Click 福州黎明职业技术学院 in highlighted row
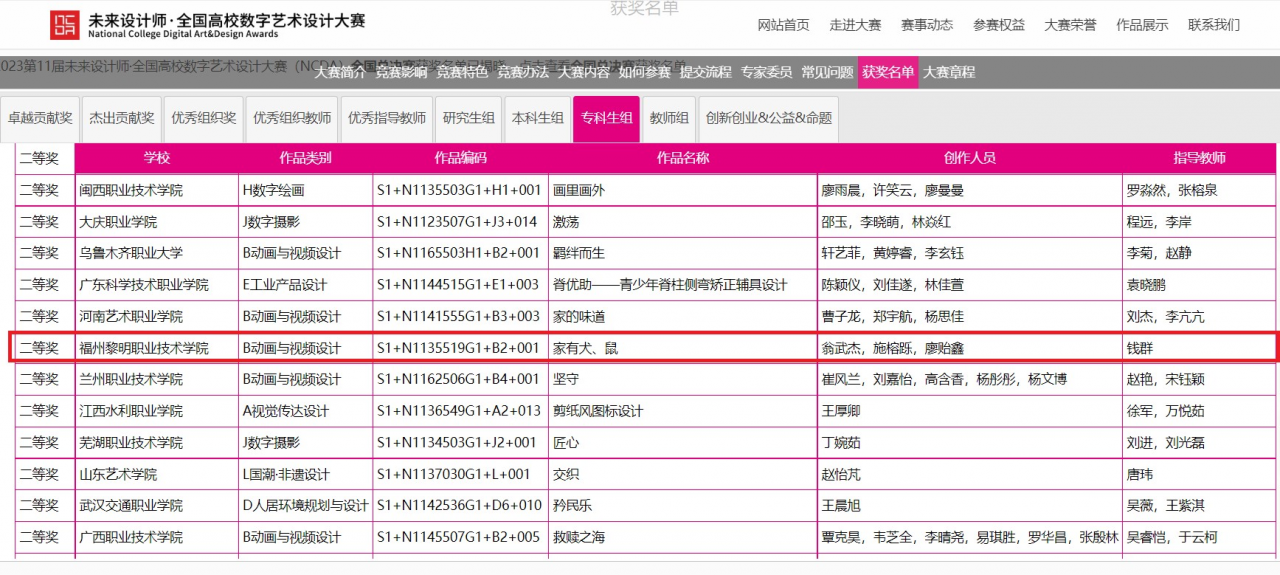Screen dimensions: 1280x575 click(x=144, y=348)
